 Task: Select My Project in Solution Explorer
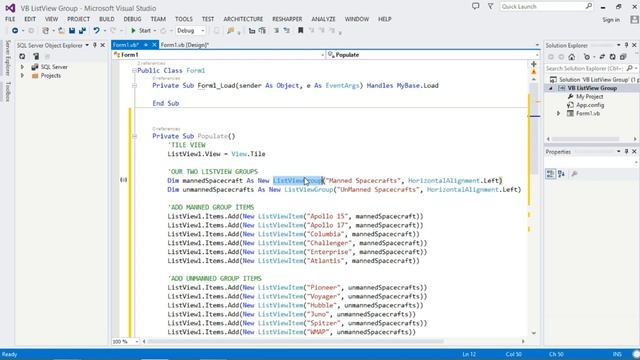tap(589, 97)
